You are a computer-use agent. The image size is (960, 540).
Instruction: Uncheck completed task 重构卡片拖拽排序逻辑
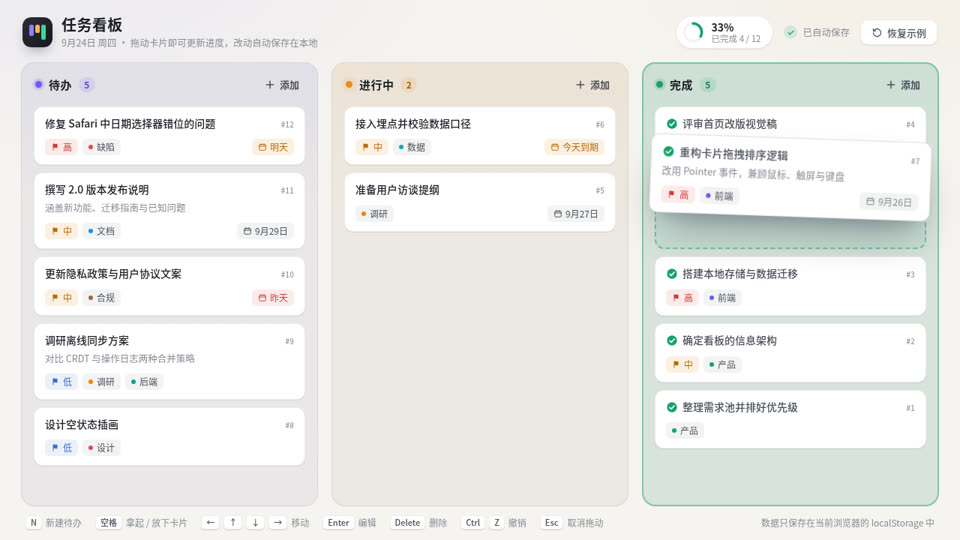click(669, 151)
